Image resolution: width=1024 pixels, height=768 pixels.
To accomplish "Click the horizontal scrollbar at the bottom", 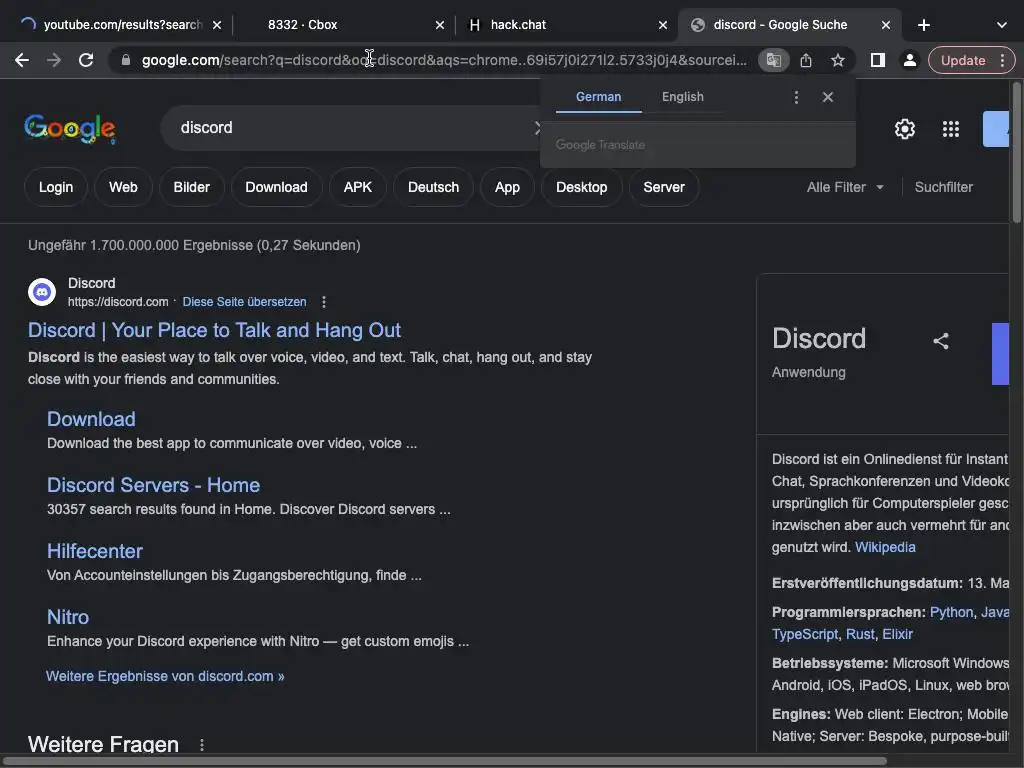I will pos(444,761).
